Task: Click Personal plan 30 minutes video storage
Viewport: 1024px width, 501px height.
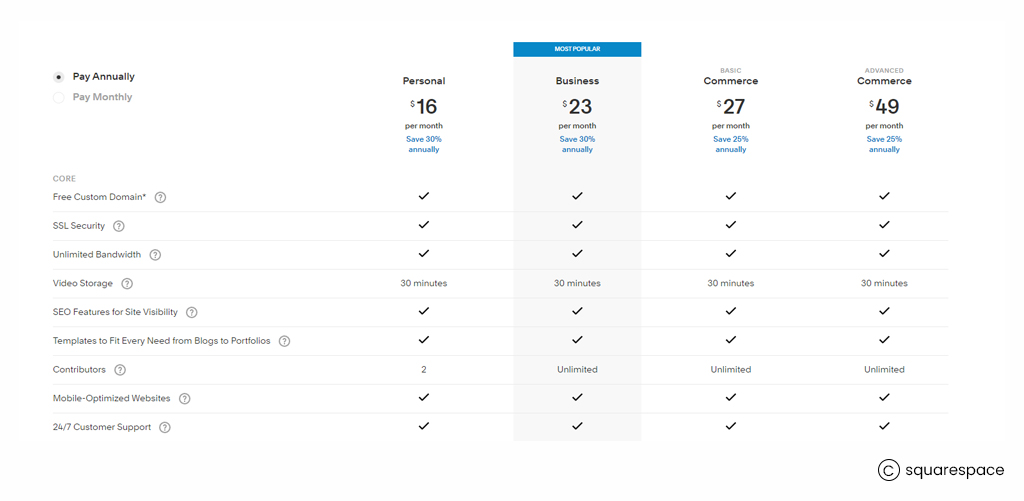Action: [x=424, y=283]
